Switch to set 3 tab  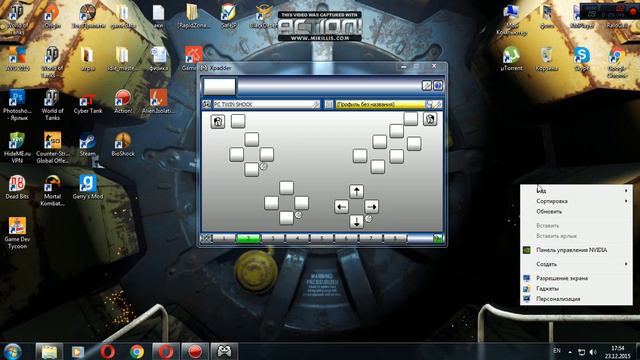click(273, 238)
